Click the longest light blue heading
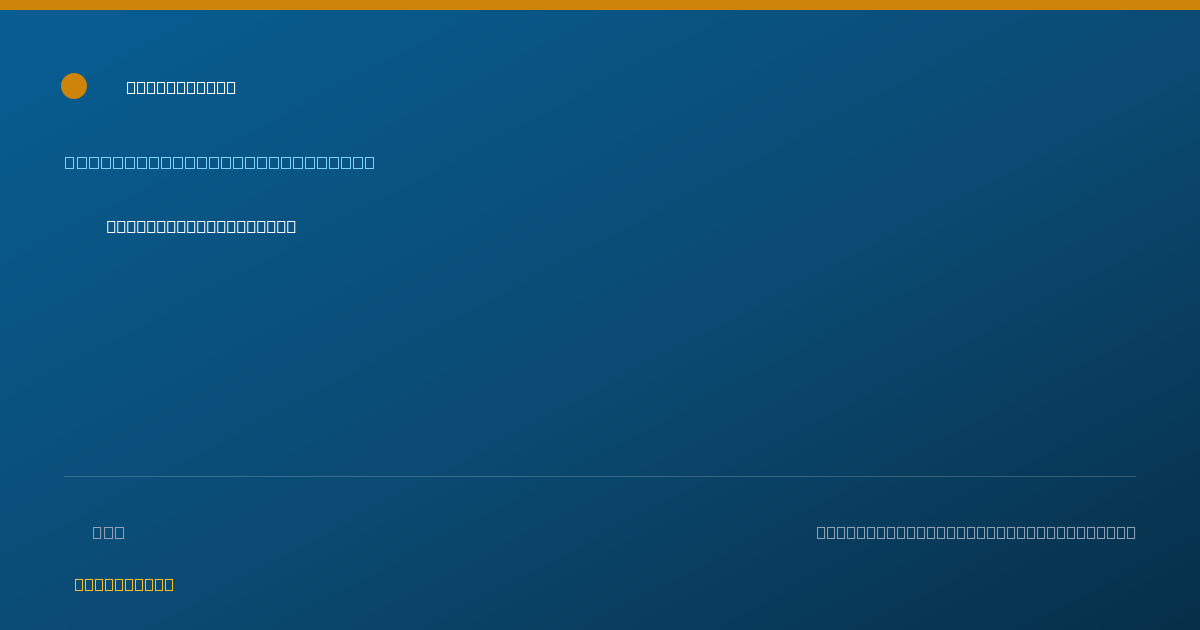Viewport: 1200px width, 630px height. [220, 162]
